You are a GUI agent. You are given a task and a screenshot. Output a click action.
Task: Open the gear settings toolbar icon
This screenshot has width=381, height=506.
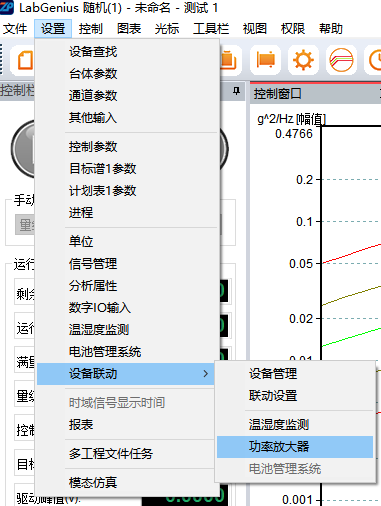[303, 60]
